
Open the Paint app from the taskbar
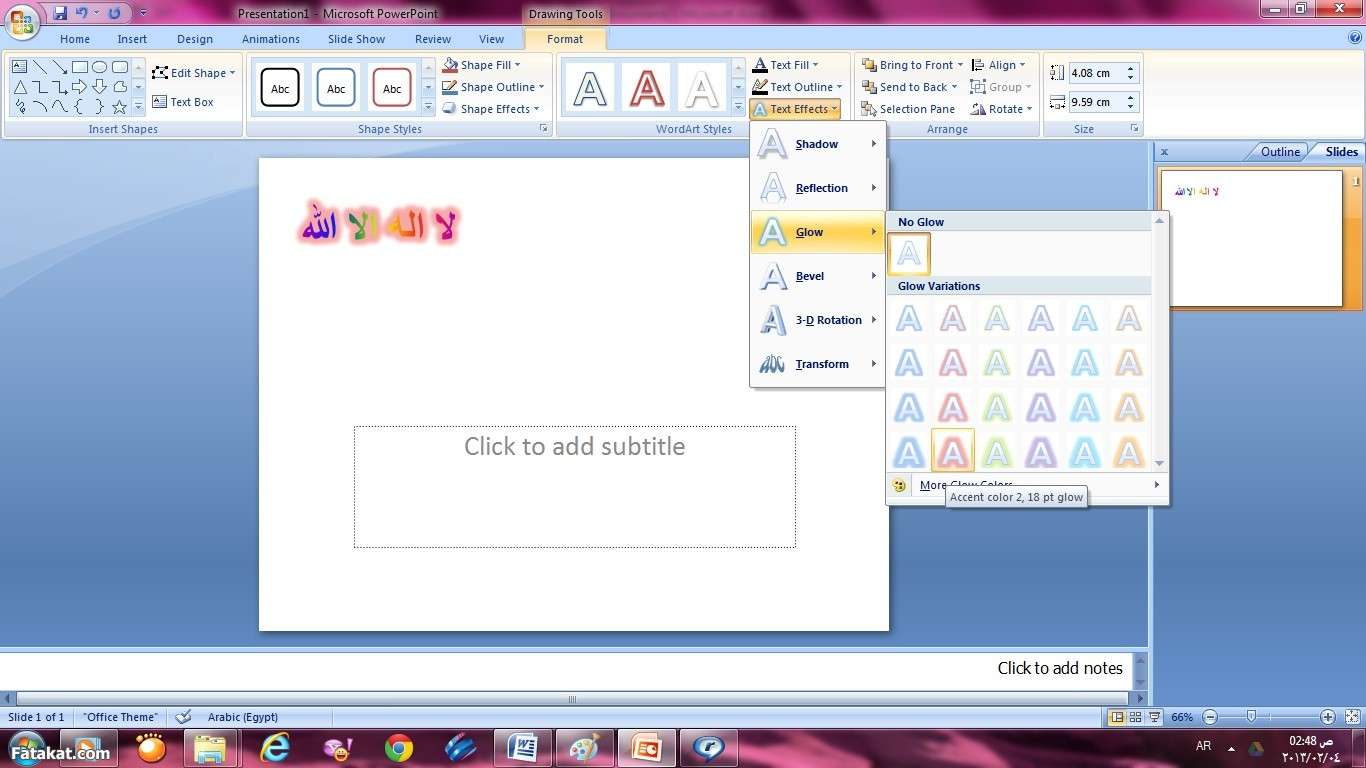click(x=584, y=748)
